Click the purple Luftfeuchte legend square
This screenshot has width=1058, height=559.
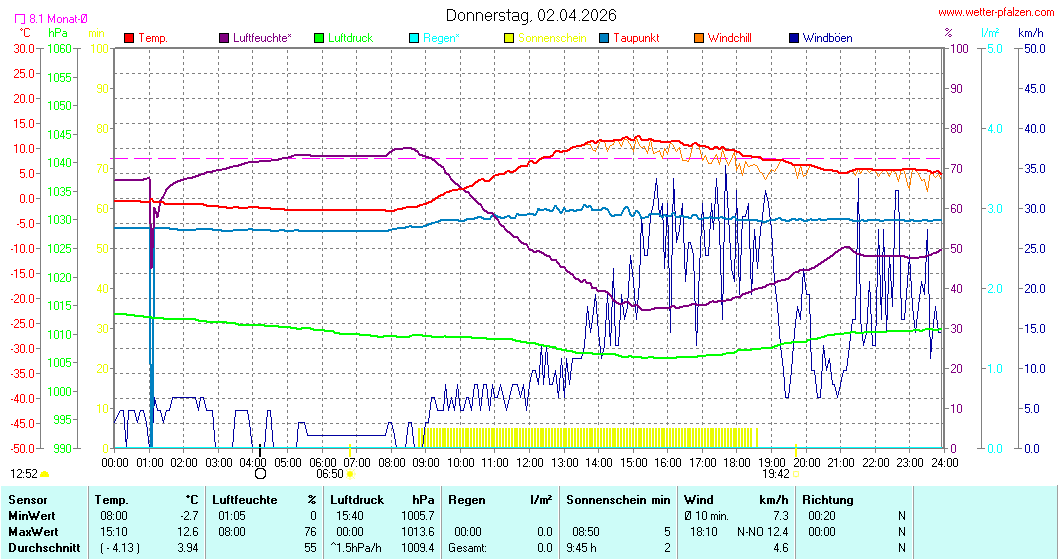tap(224, 38)
